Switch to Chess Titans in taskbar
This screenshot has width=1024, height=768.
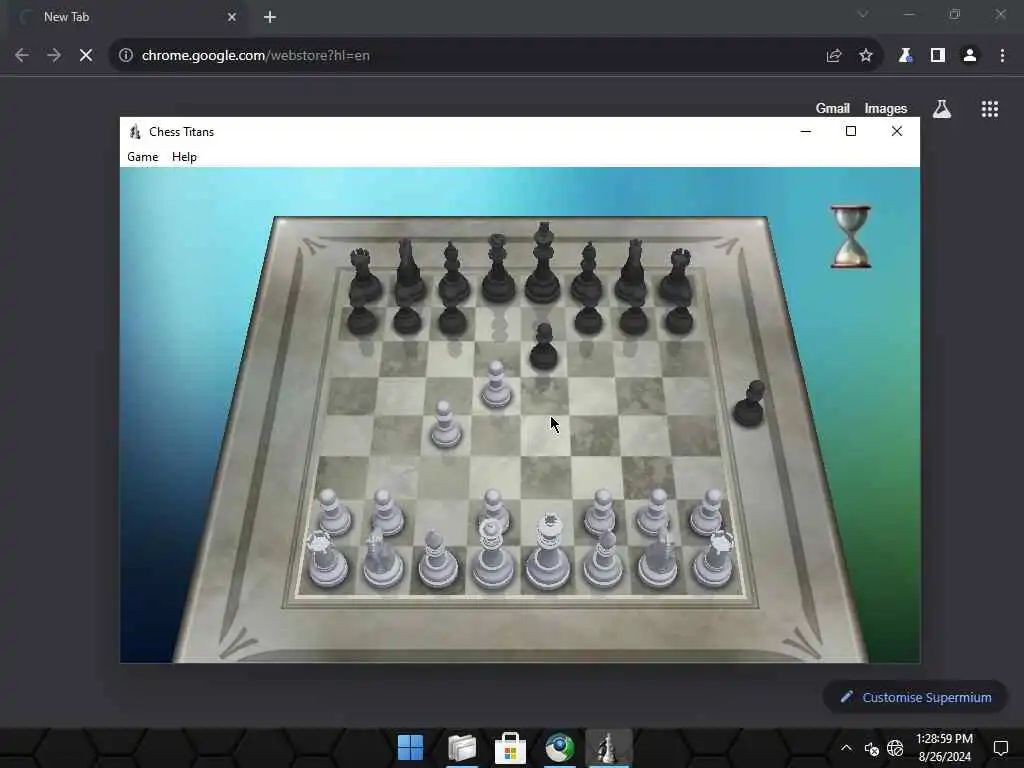pyautogui.click(x=609, y=748)
